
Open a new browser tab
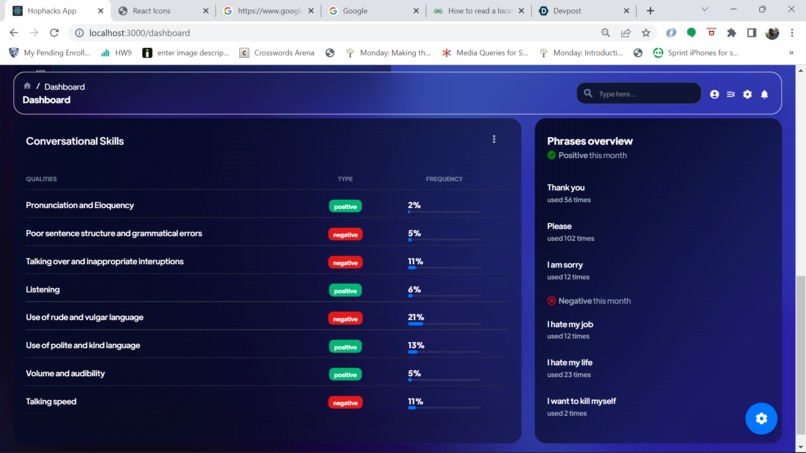click(x=650, y=11)
